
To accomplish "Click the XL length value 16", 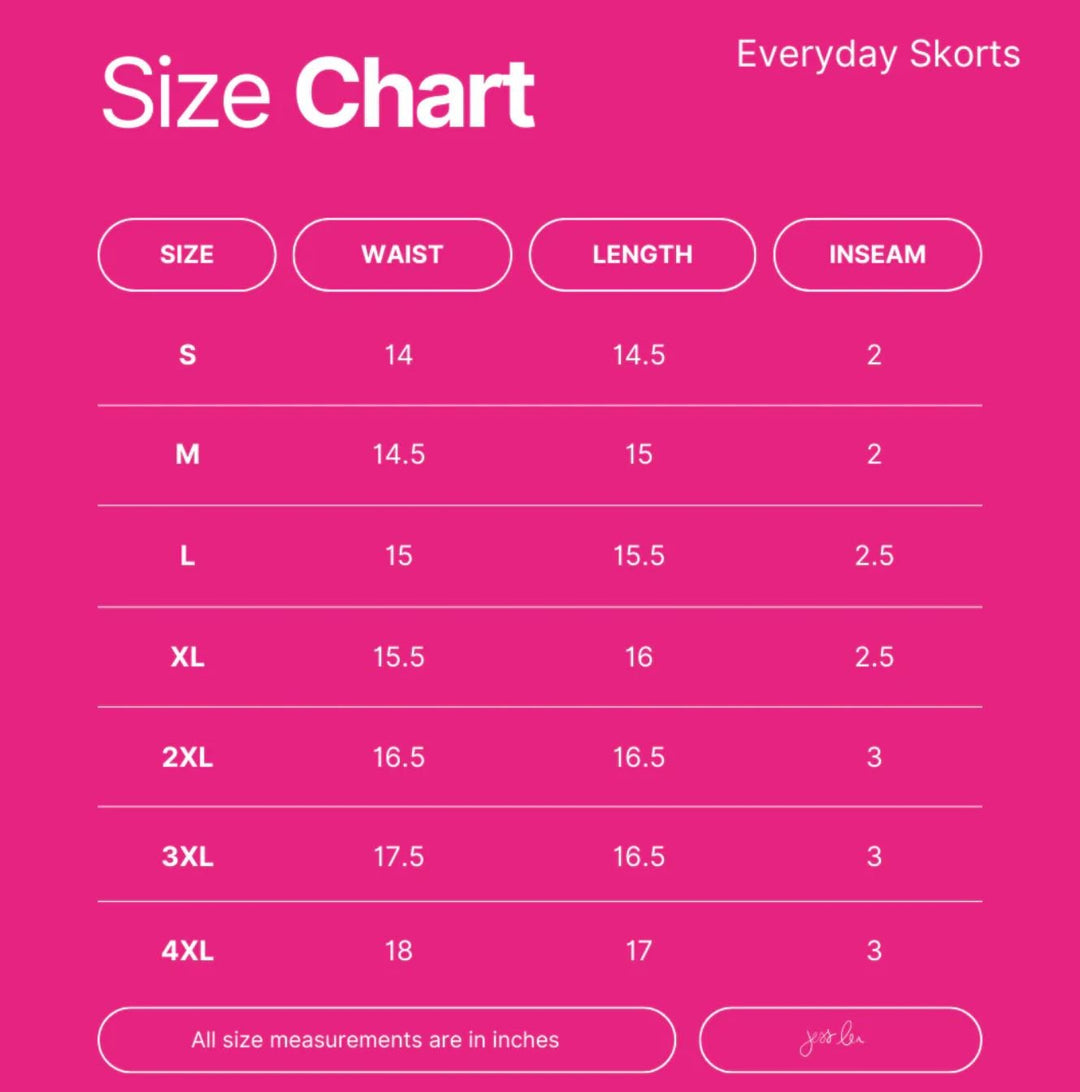I will (639, 657).
